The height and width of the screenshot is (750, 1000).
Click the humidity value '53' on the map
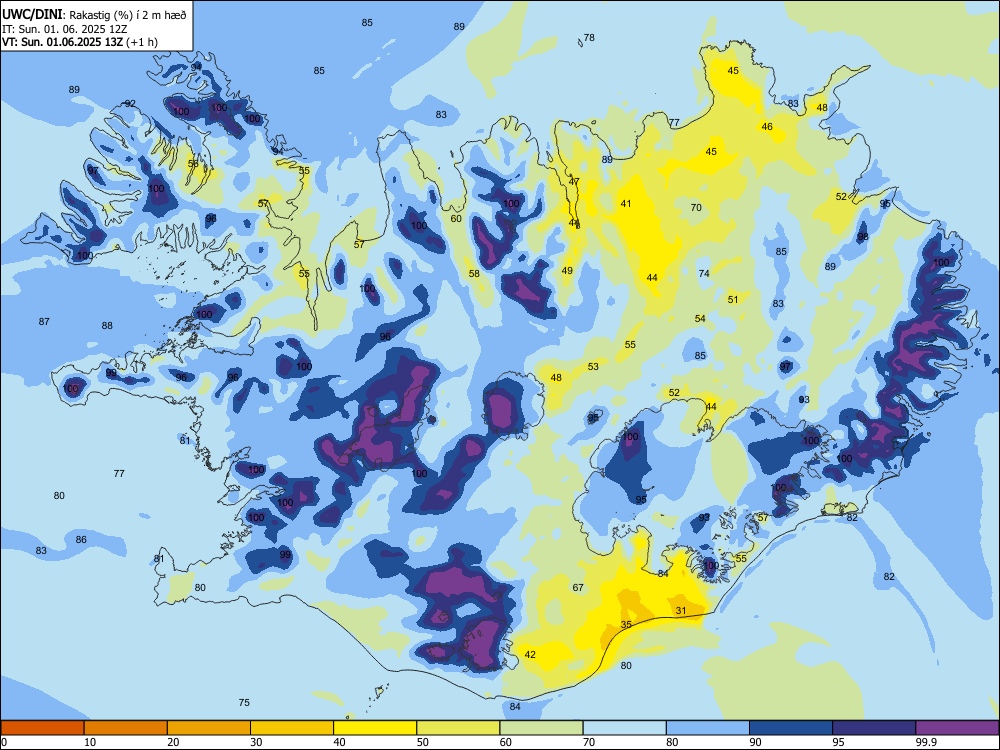pyautogui.click(x=593, y=366)
